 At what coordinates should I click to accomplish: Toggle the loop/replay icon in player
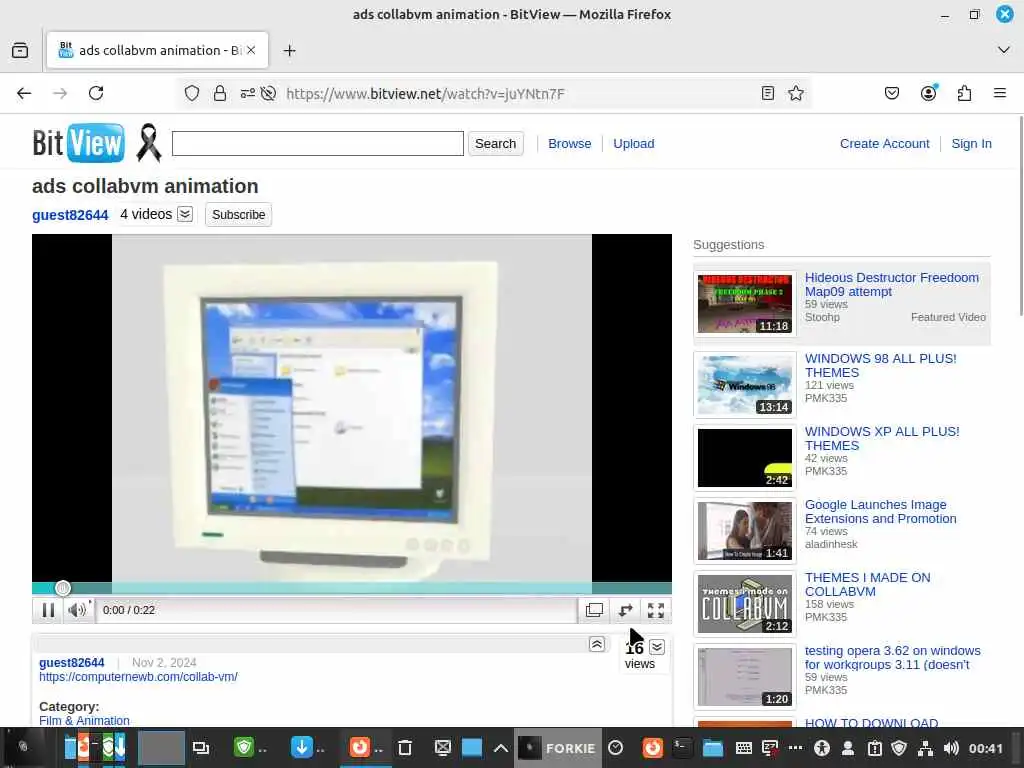[626, 610]
